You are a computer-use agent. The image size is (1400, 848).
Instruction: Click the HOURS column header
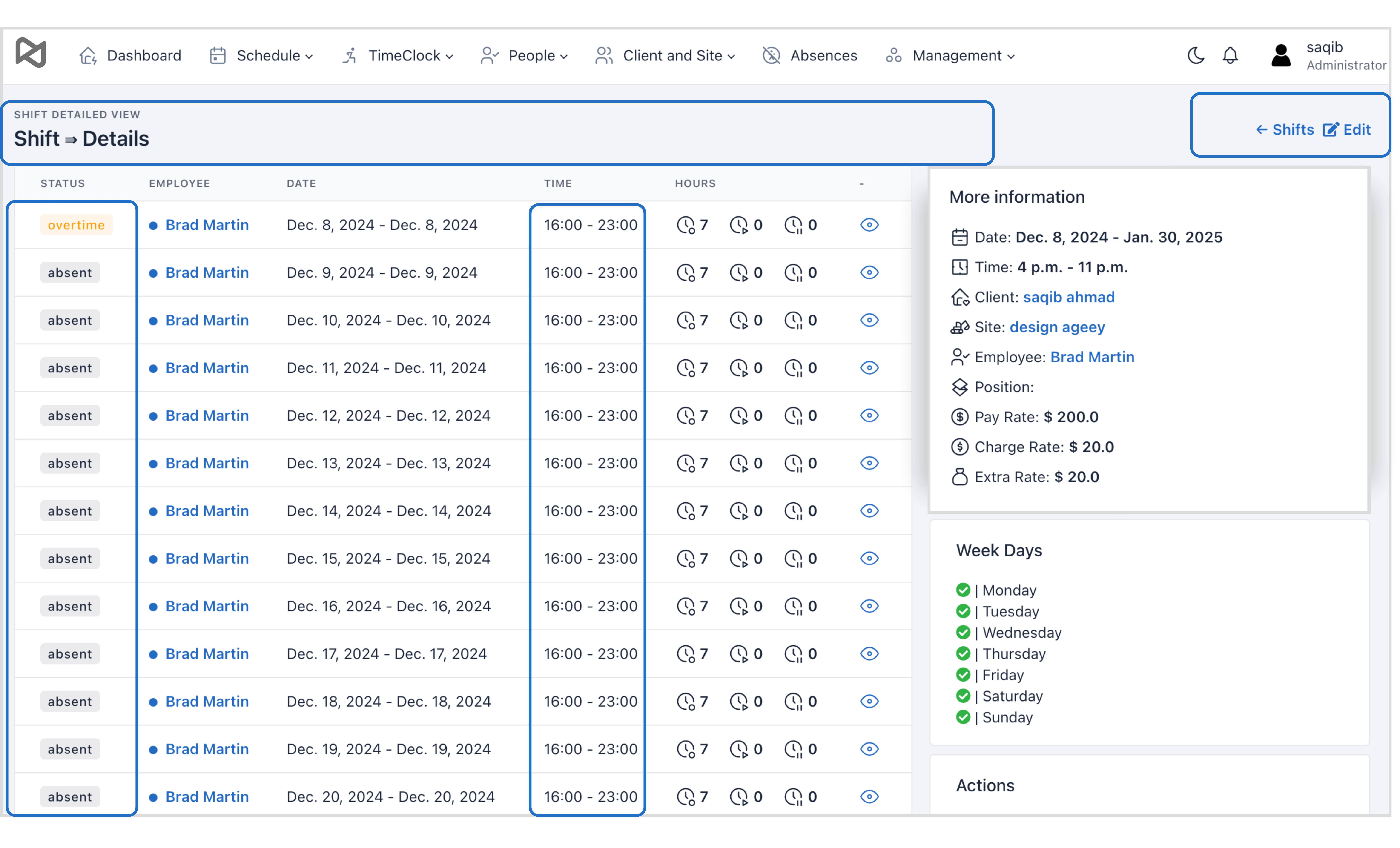pyautogui.click(x=695, y=183)
